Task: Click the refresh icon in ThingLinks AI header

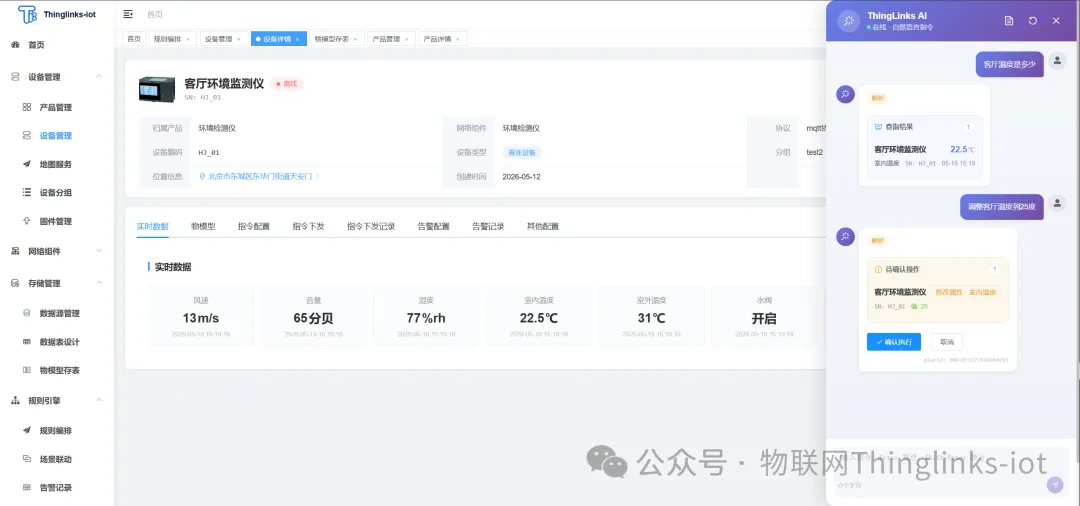Action: coord(1032,21)
